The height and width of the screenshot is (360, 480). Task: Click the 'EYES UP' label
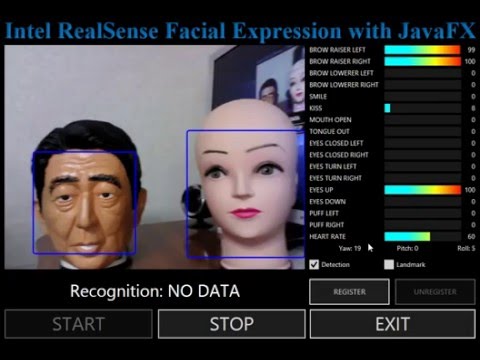[321, 190]
